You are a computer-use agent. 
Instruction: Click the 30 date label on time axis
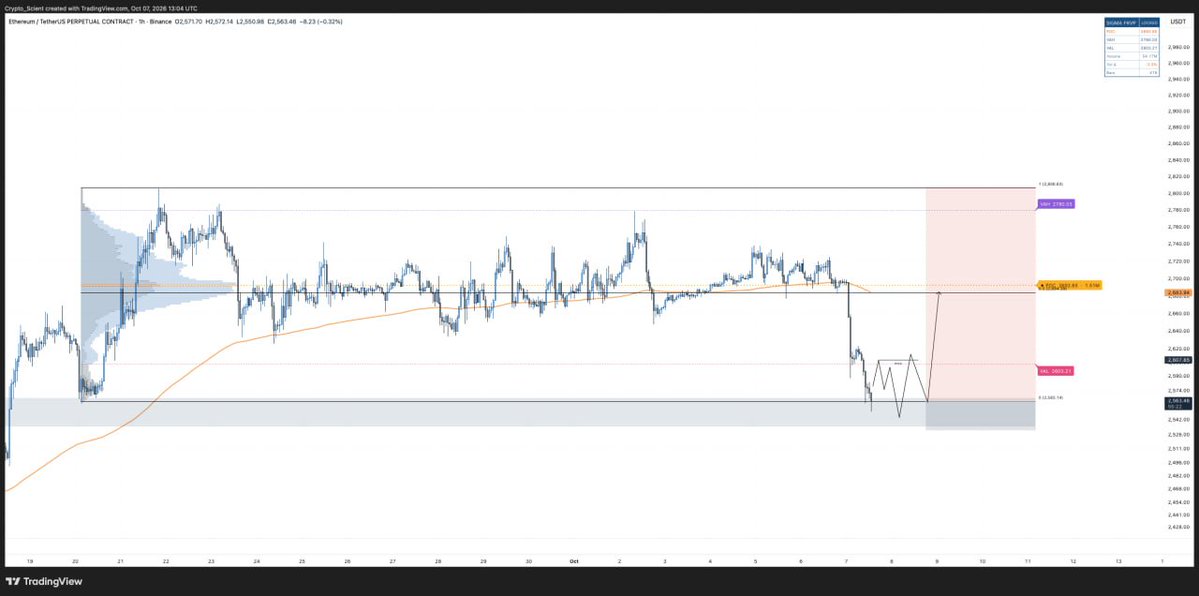tap(528, 562)
